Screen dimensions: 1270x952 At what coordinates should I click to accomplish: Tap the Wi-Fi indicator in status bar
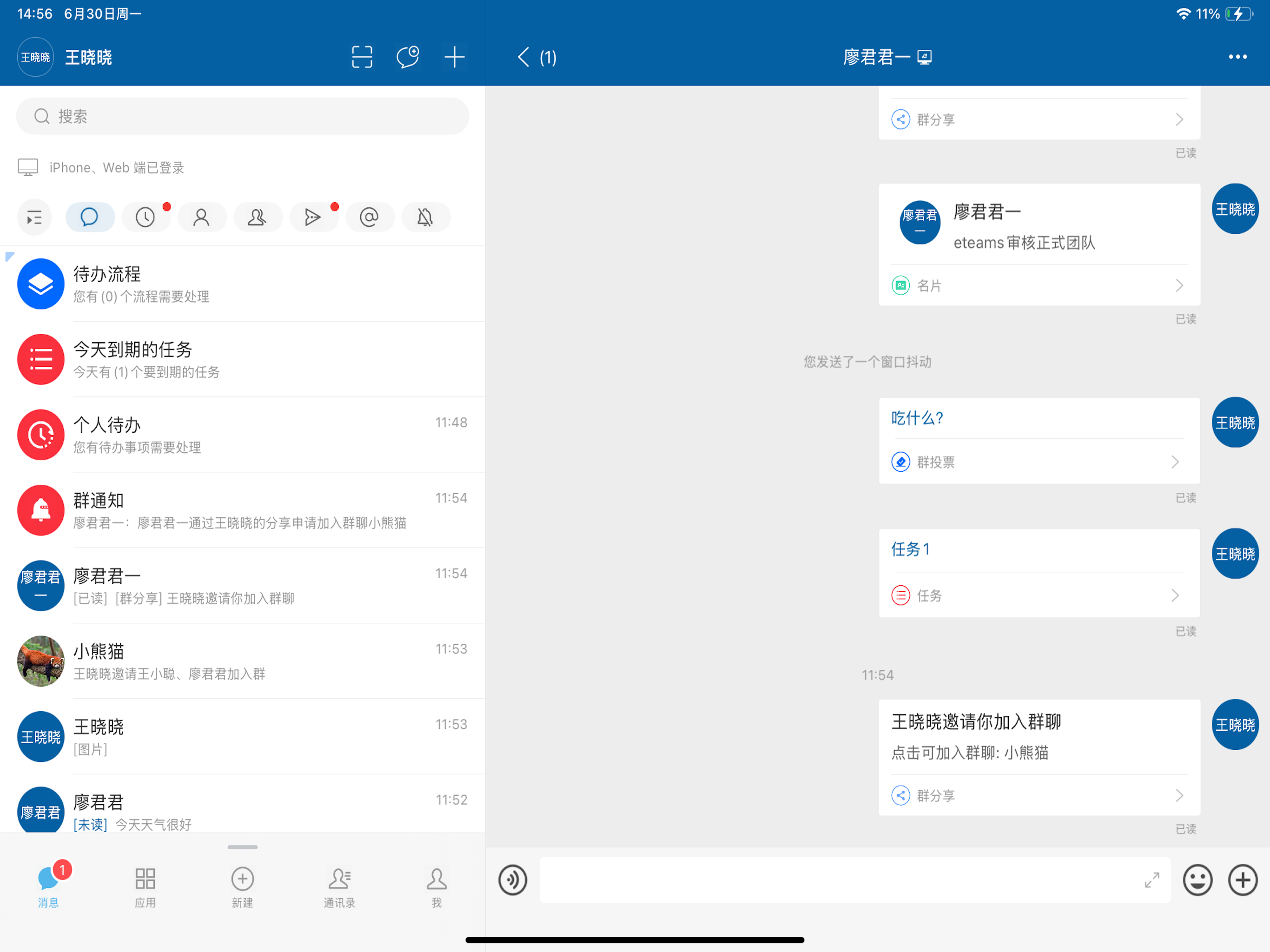pos(1183,14)
